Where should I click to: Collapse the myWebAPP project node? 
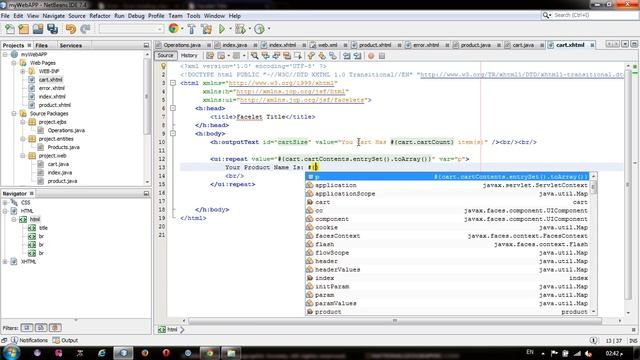(5, 54)
